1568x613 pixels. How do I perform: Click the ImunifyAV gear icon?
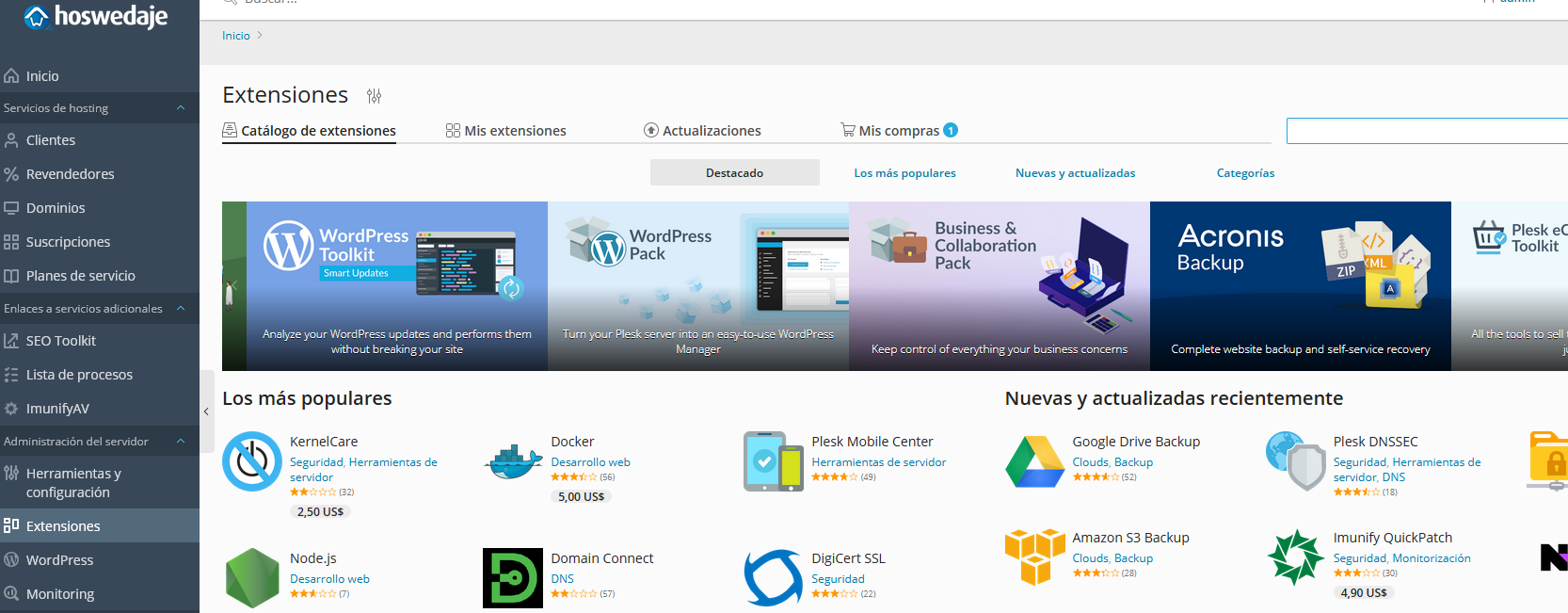pyautogui.click(x=11, y=409)
